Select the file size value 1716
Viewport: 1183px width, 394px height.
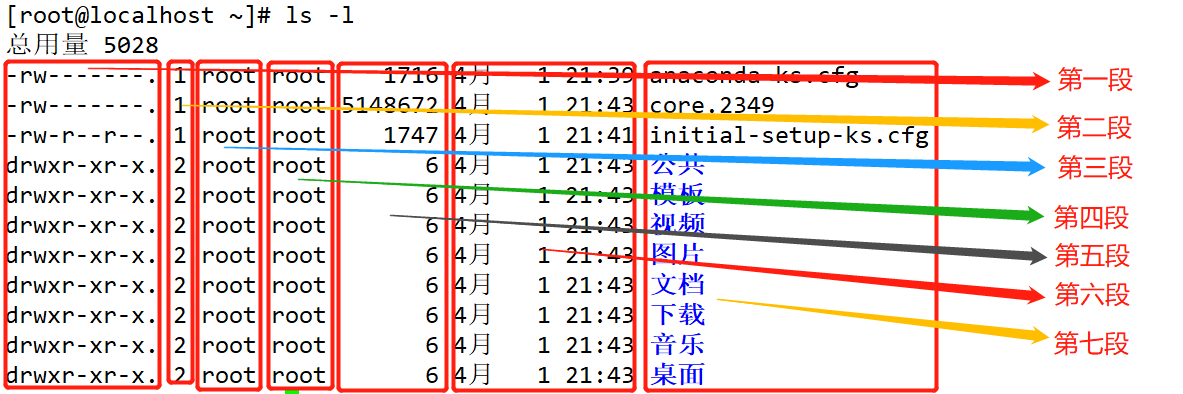[x=410, y=75]
